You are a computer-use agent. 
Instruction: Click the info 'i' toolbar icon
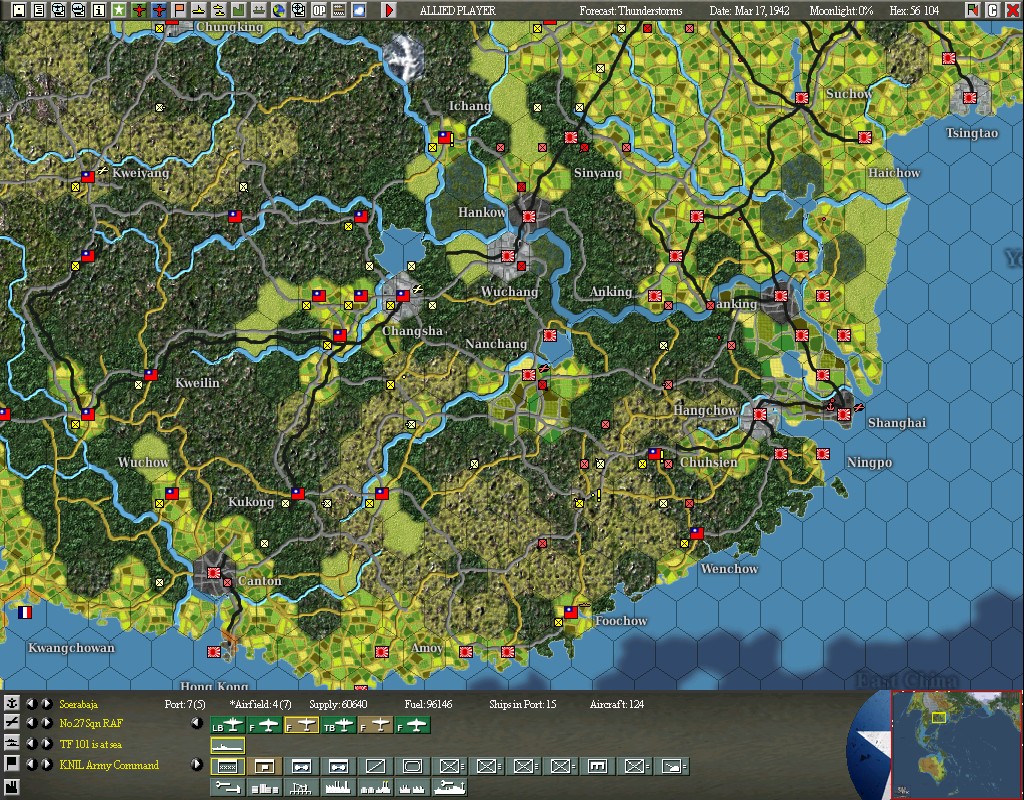point(99,10)
